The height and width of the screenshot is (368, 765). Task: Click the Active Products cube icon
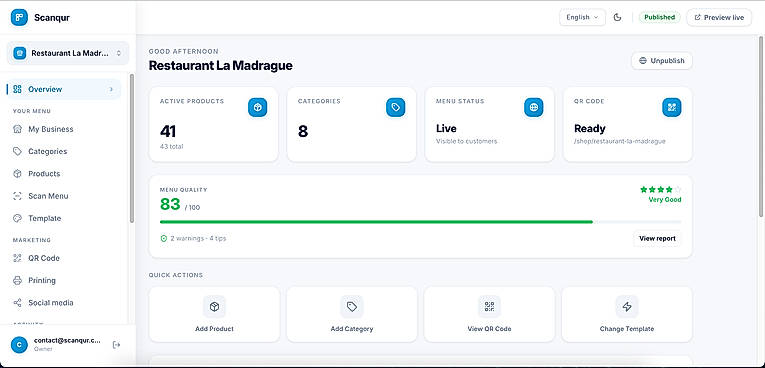pyautogui.click(x=258, y=107)
